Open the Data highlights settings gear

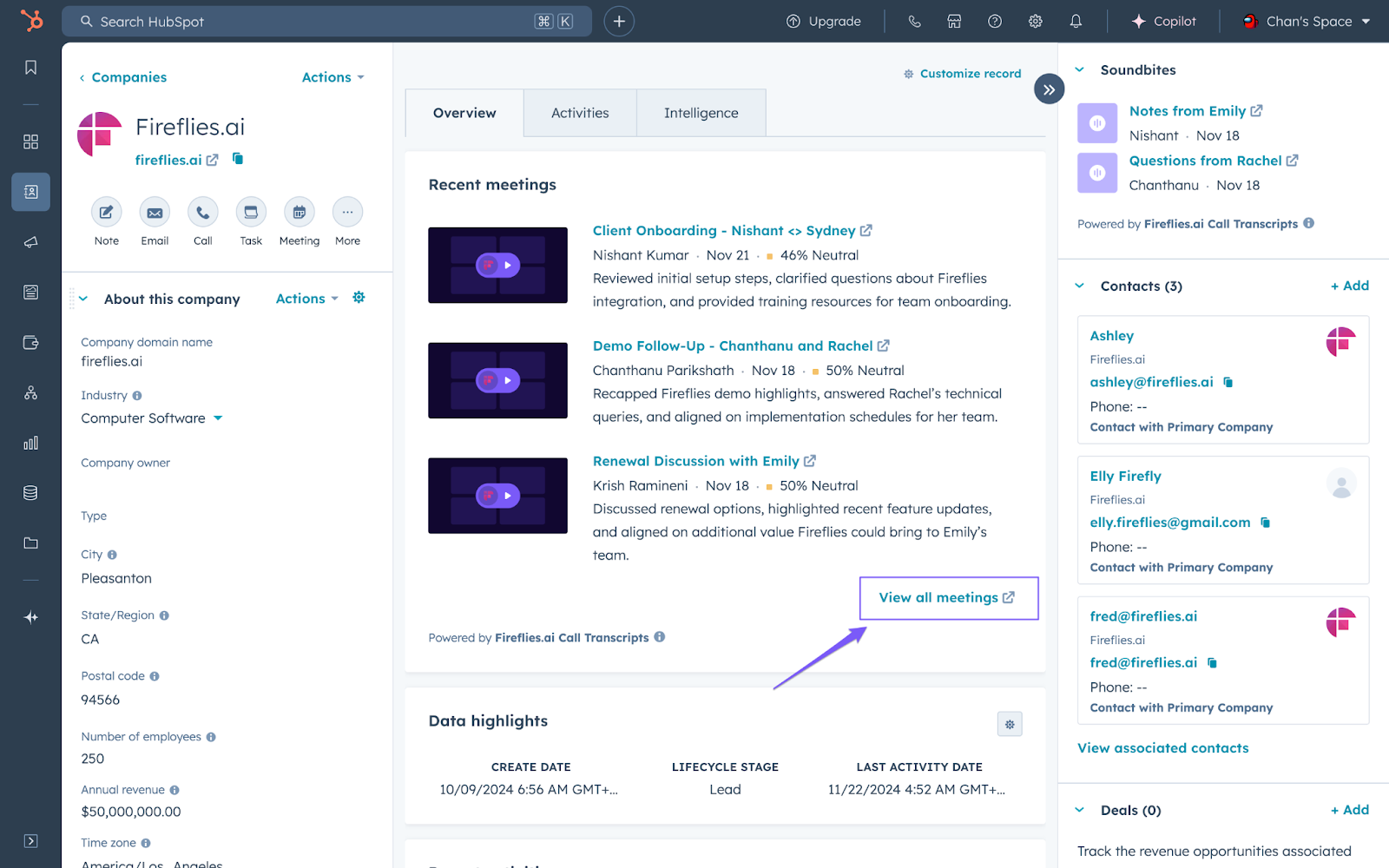(x=1010, y=724)
